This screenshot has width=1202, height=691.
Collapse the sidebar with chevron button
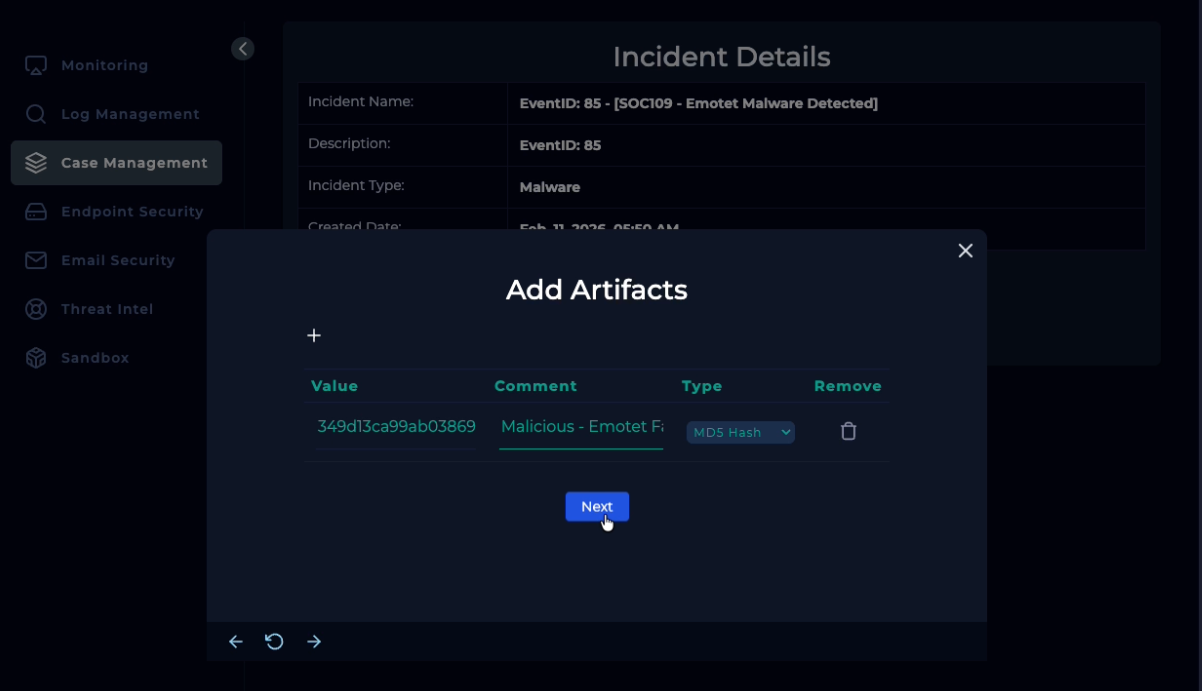point(242,49)
